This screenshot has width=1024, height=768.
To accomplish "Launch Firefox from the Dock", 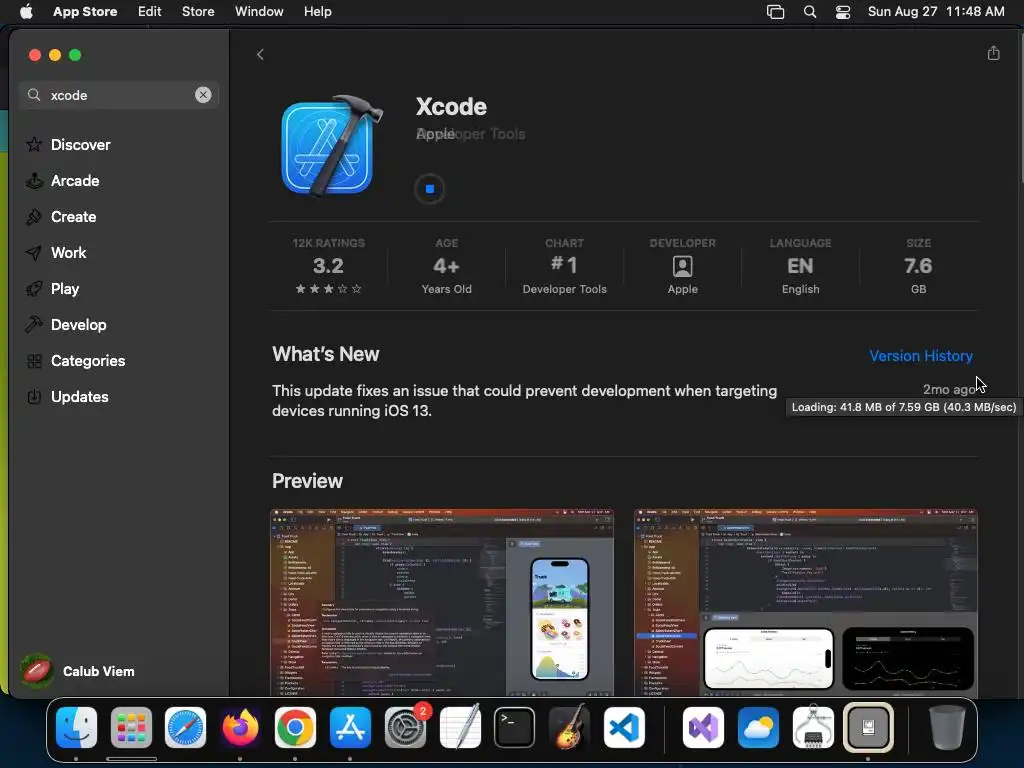I will click(240, 727).
